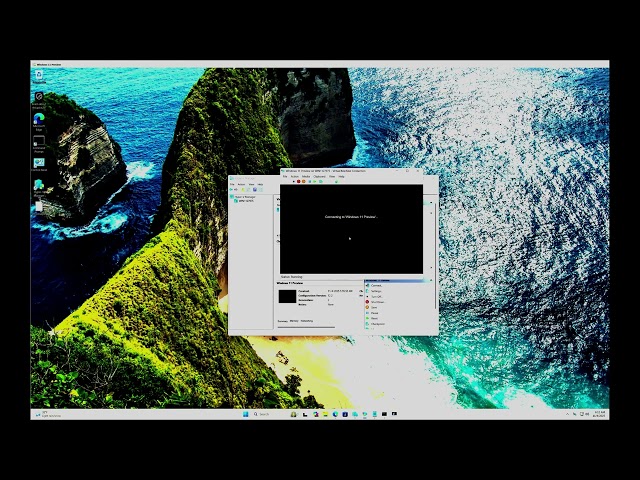The image size is (640, 480).
Task: Click Connect in the Actions pane
Action: [376, 285]
